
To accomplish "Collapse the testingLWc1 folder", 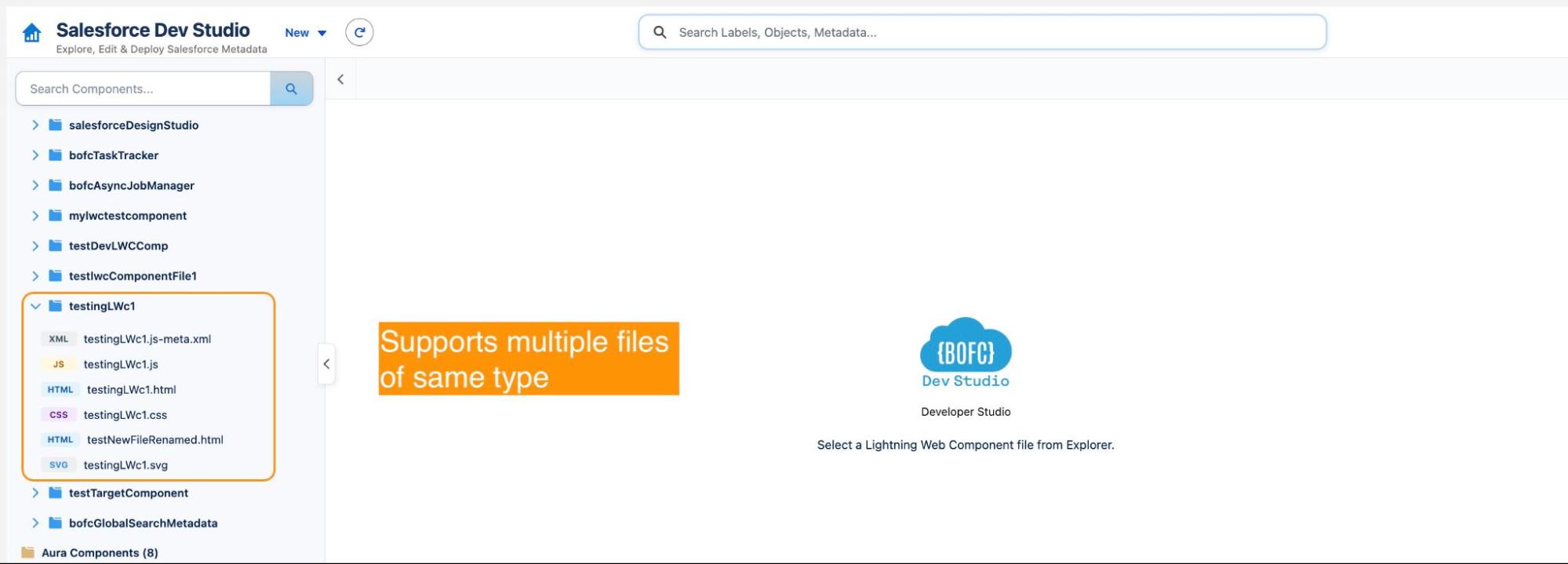I will (x=35, y=306).
